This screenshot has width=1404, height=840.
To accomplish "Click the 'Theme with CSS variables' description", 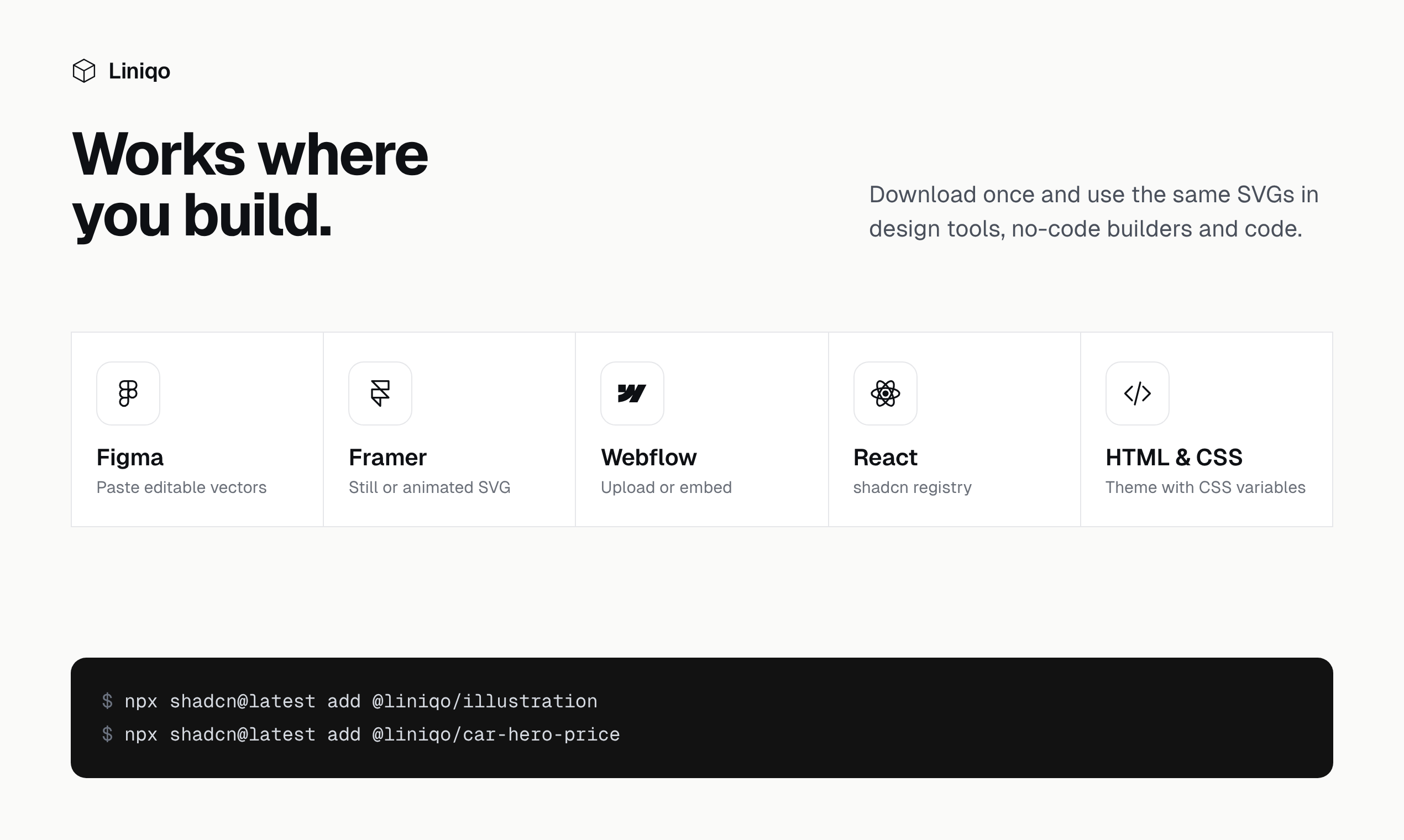I will pyautogui.click(x=1206, y=487).
